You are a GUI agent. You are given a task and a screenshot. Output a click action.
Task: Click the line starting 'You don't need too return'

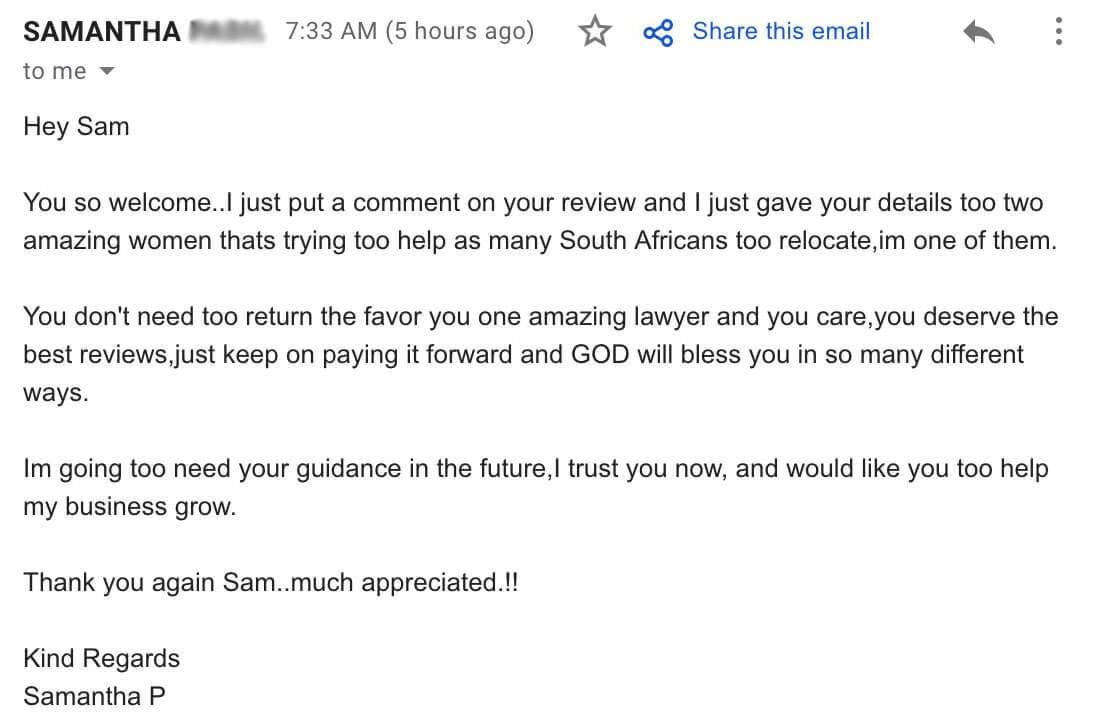(x=541, y=317)
